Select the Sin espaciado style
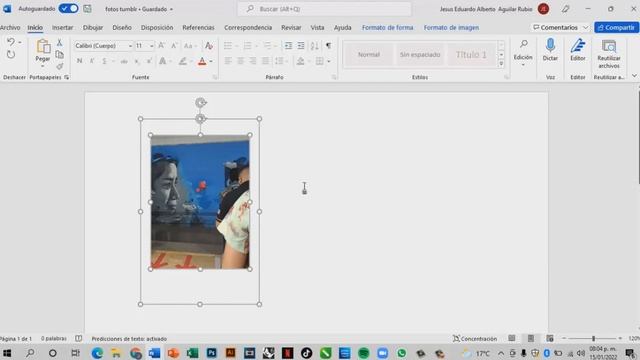This screenshot has width=640, height=360. 420,54
